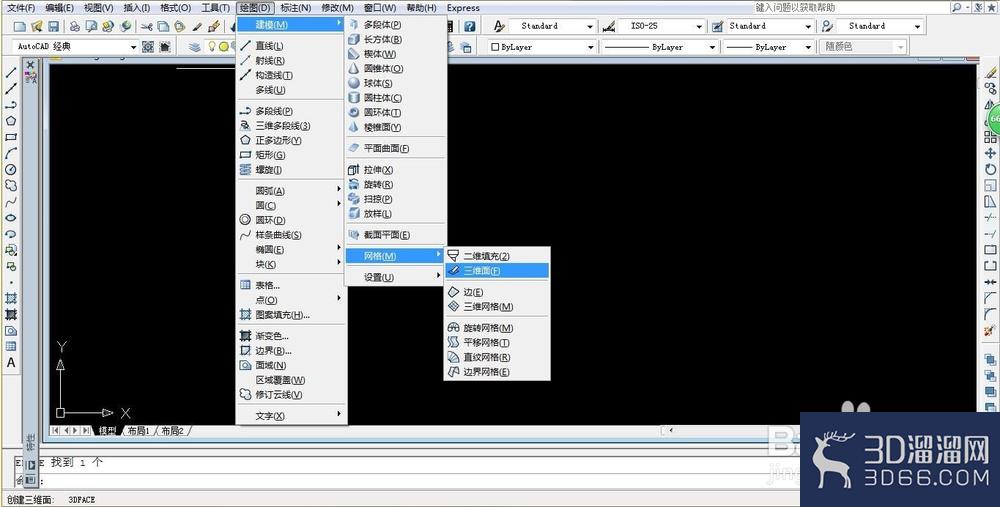Open the Help question-mark icon
Viewport: 1000px width, 507px height.
pos(469,26)
